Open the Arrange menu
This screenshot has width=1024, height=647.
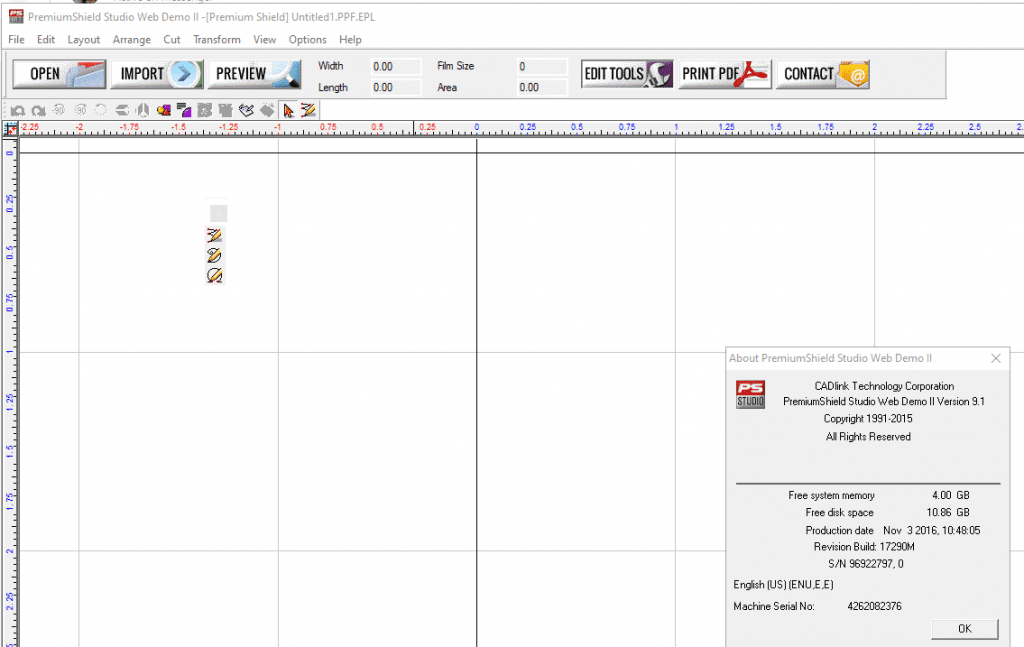(132, 40)
